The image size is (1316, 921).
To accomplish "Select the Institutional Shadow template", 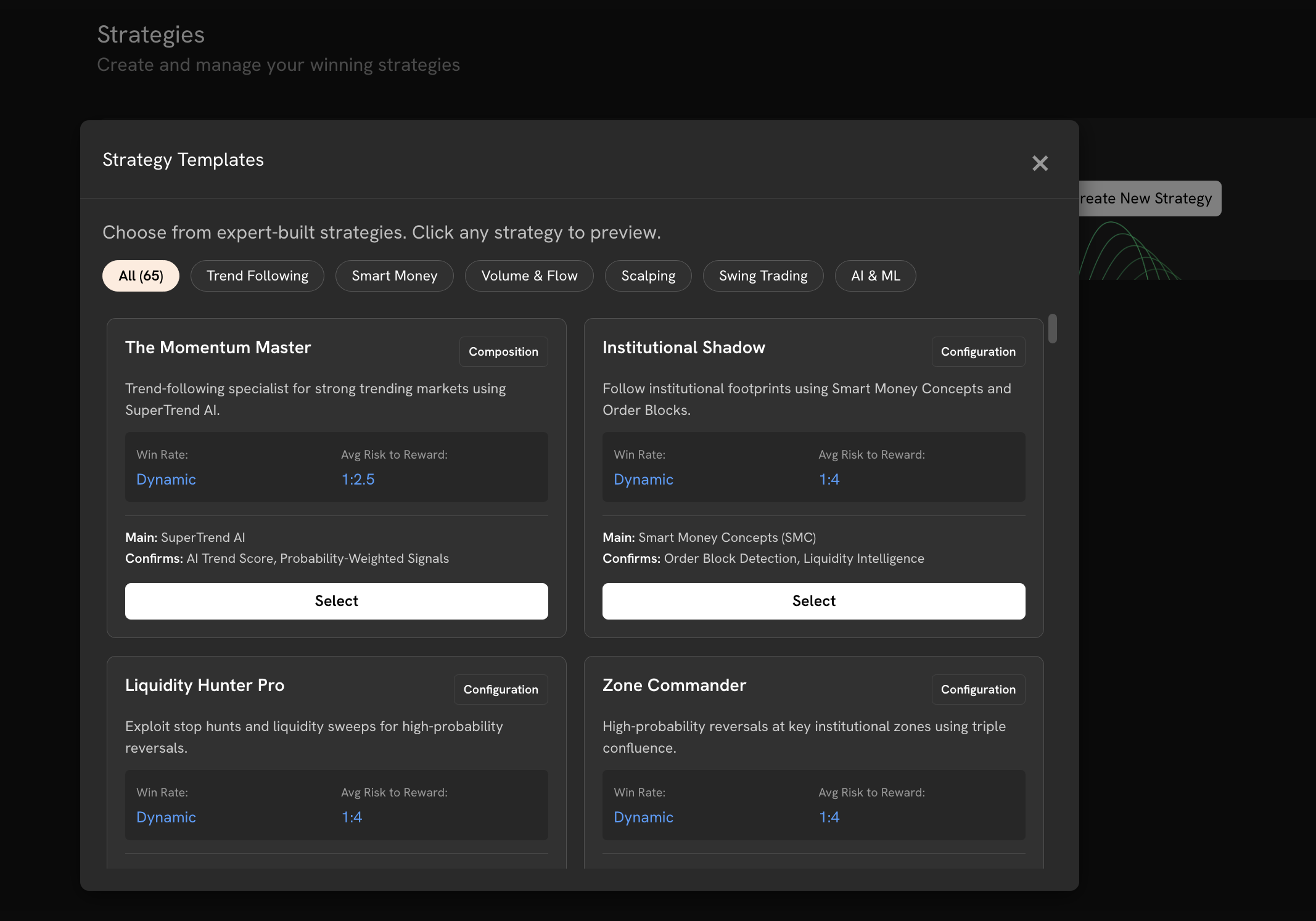I will pyautogui.click(x=813, y=601).
